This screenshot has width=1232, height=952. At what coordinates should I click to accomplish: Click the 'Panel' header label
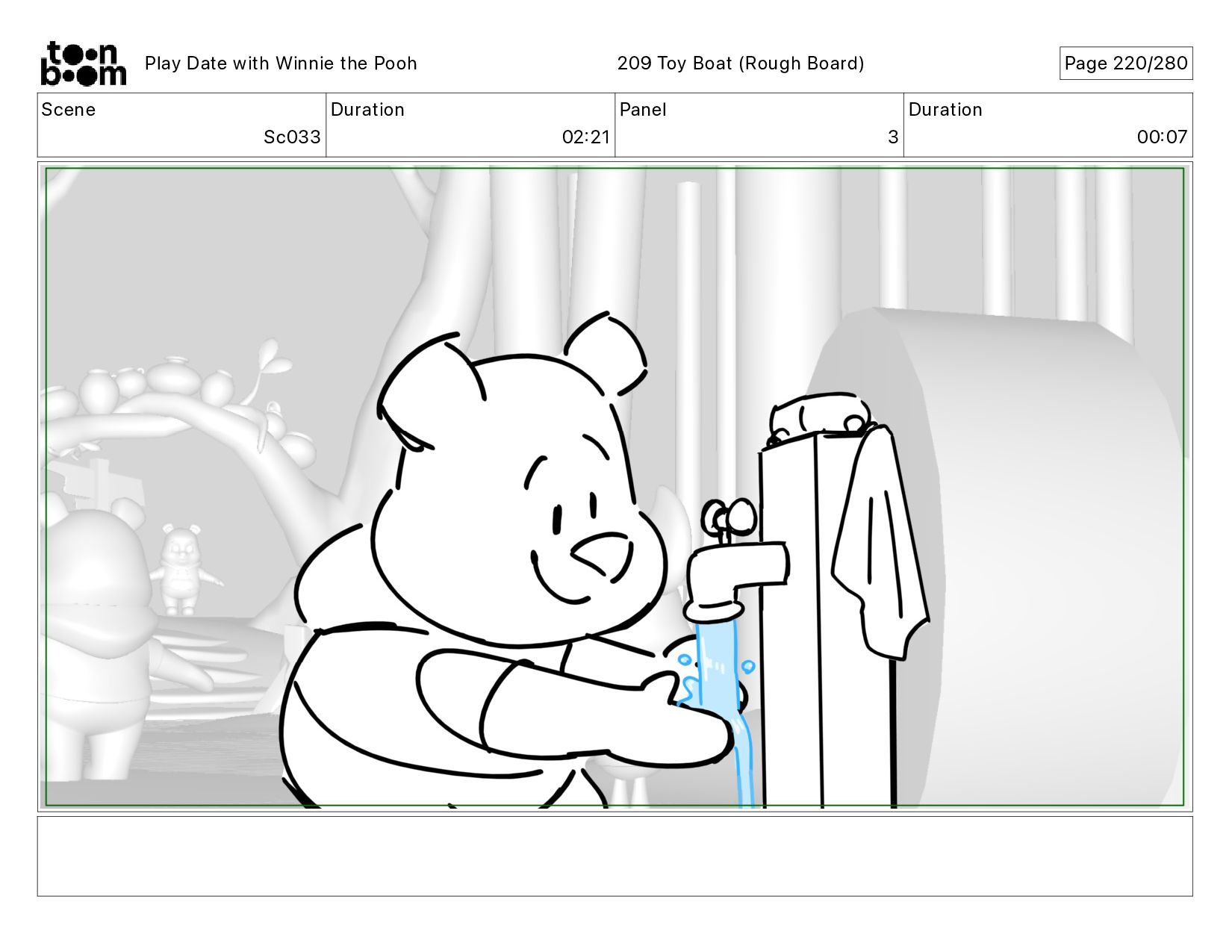[x=643, y=110]
